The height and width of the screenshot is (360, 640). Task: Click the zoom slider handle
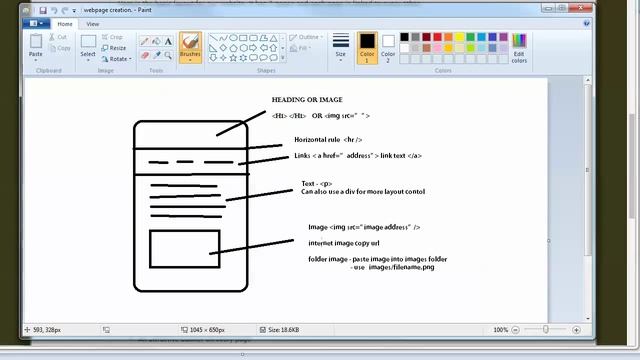click(546, 329)
